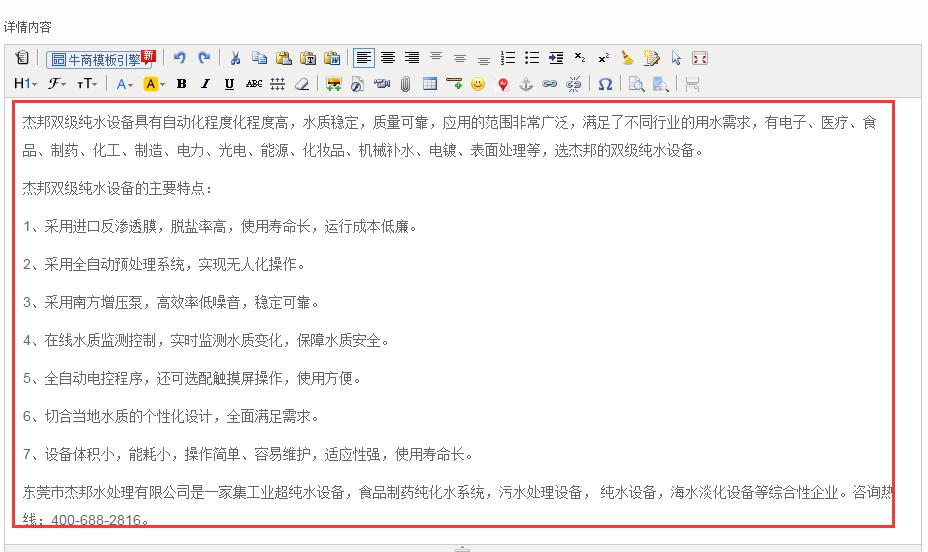Insert Flash content icon
The image size is (928, 552).
(357, 84)
